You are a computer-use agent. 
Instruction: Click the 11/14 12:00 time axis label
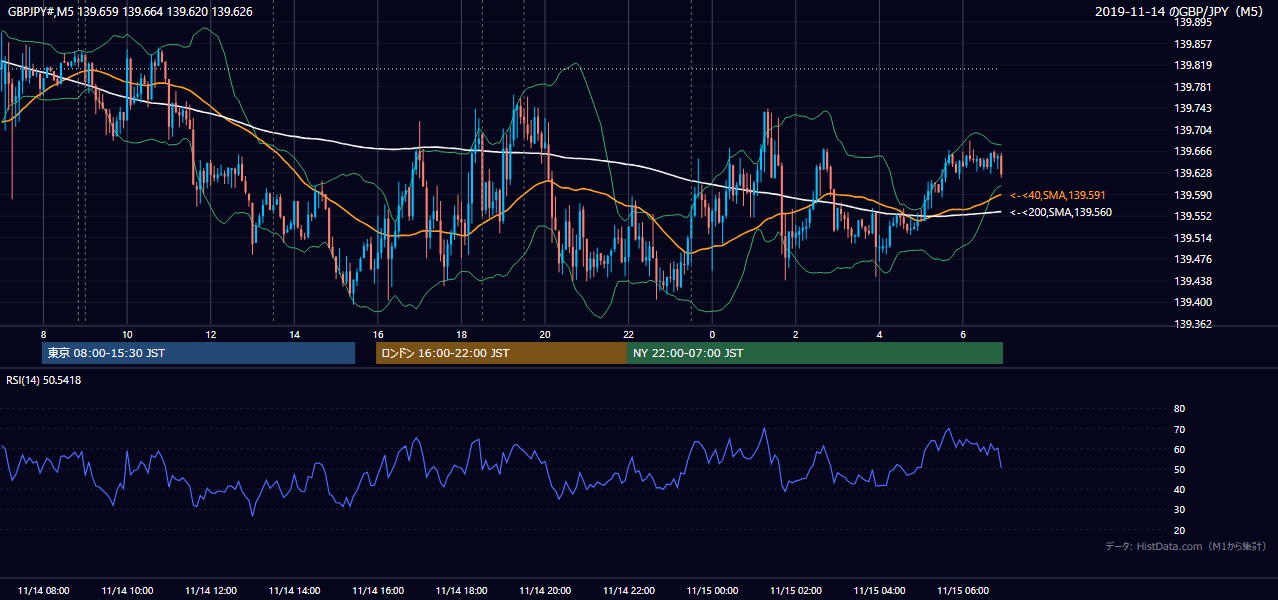(211, 591)
